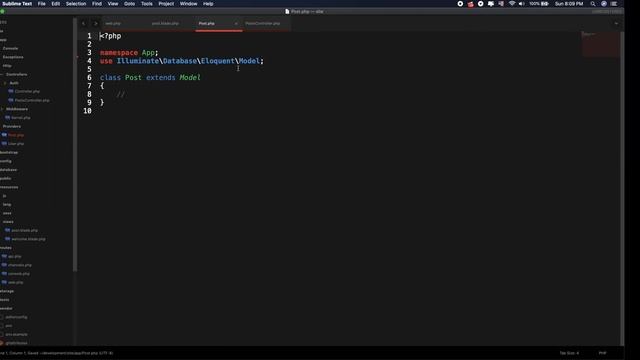Screen dimensions: 640x360
Task: Open welcome.blade.php from the sidebar
Action: [x=29, y=239]
